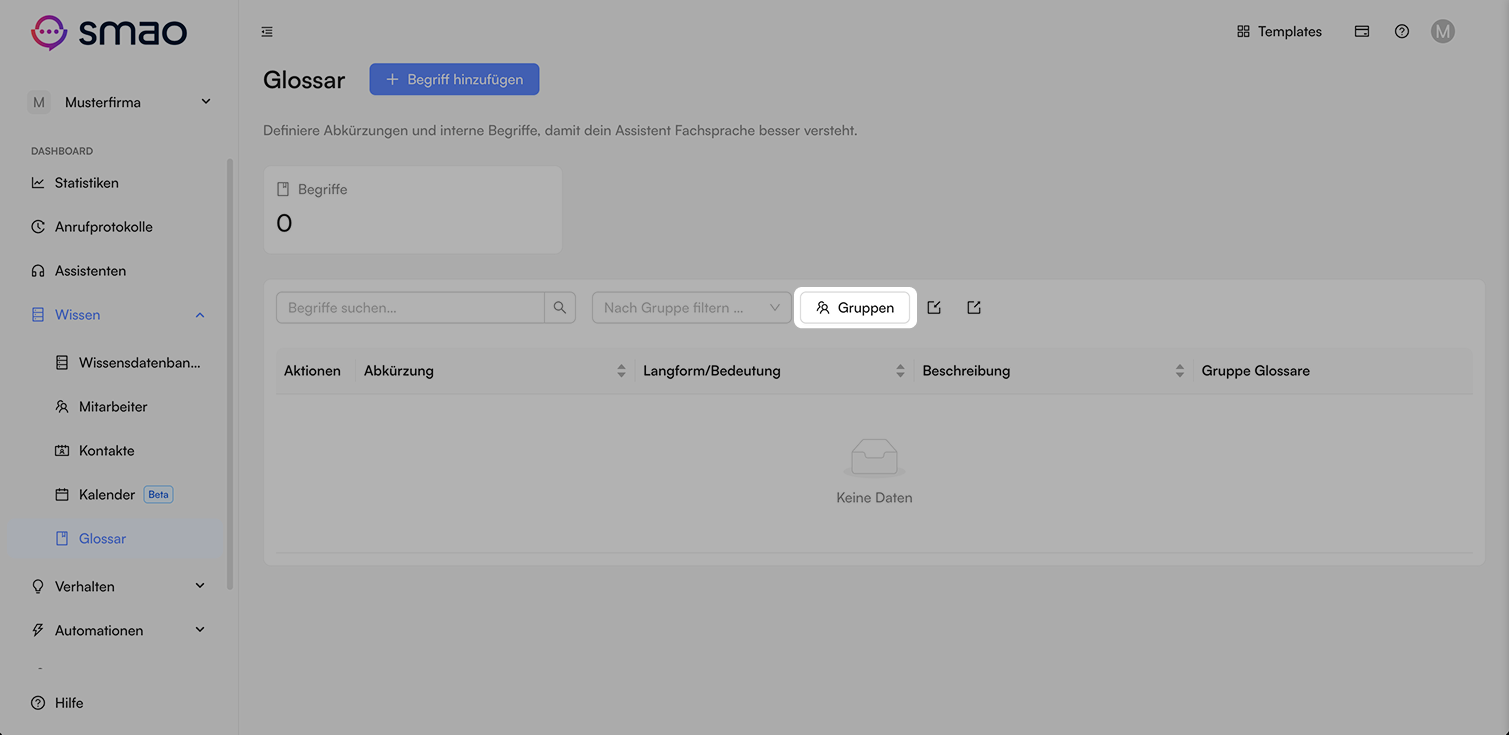Open the Nach Gruppe filtern dropdown

click(692, 308)
